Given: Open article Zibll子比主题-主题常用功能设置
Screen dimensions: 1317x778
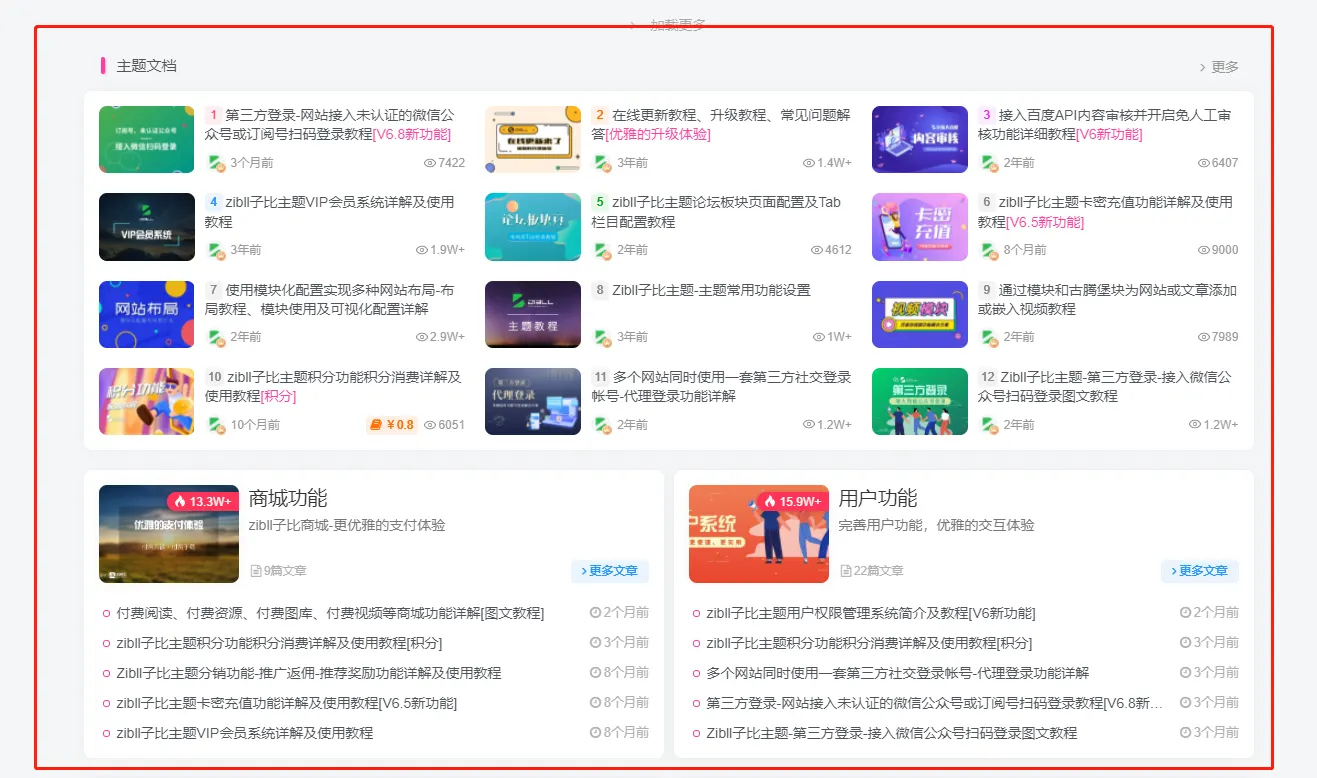Looking at the screenshot, I should 702,290.
